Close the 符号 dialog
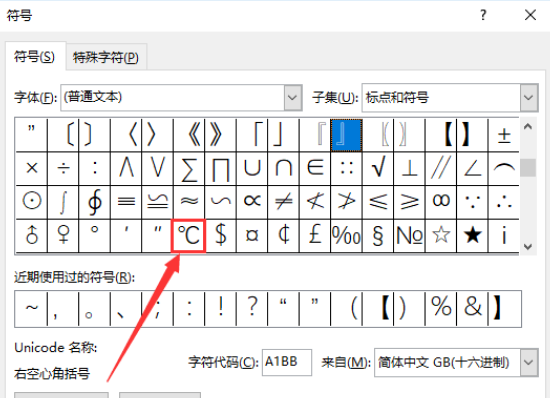The height and width of the screenshot is (398, 550). (530, 15)
